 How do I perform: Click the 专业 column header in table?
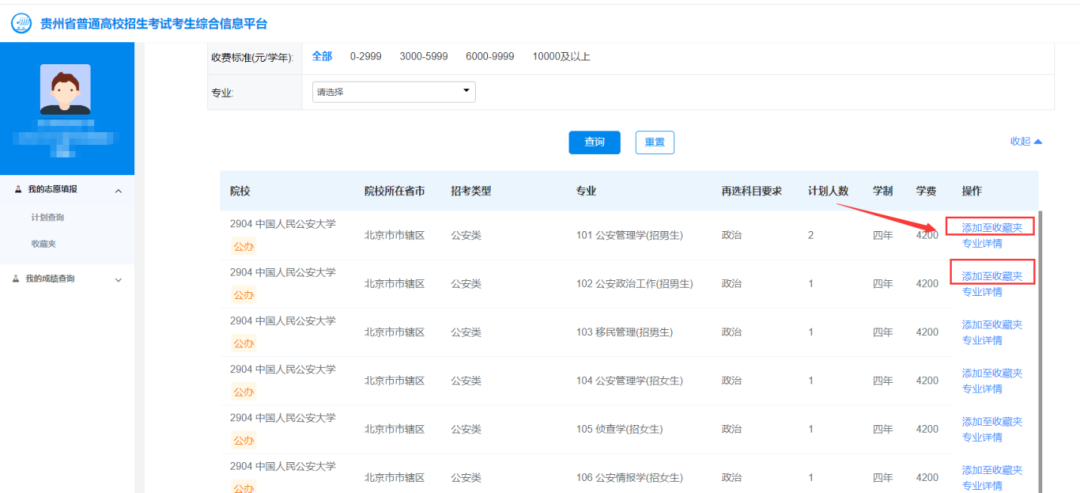click(x=586, y=191)
